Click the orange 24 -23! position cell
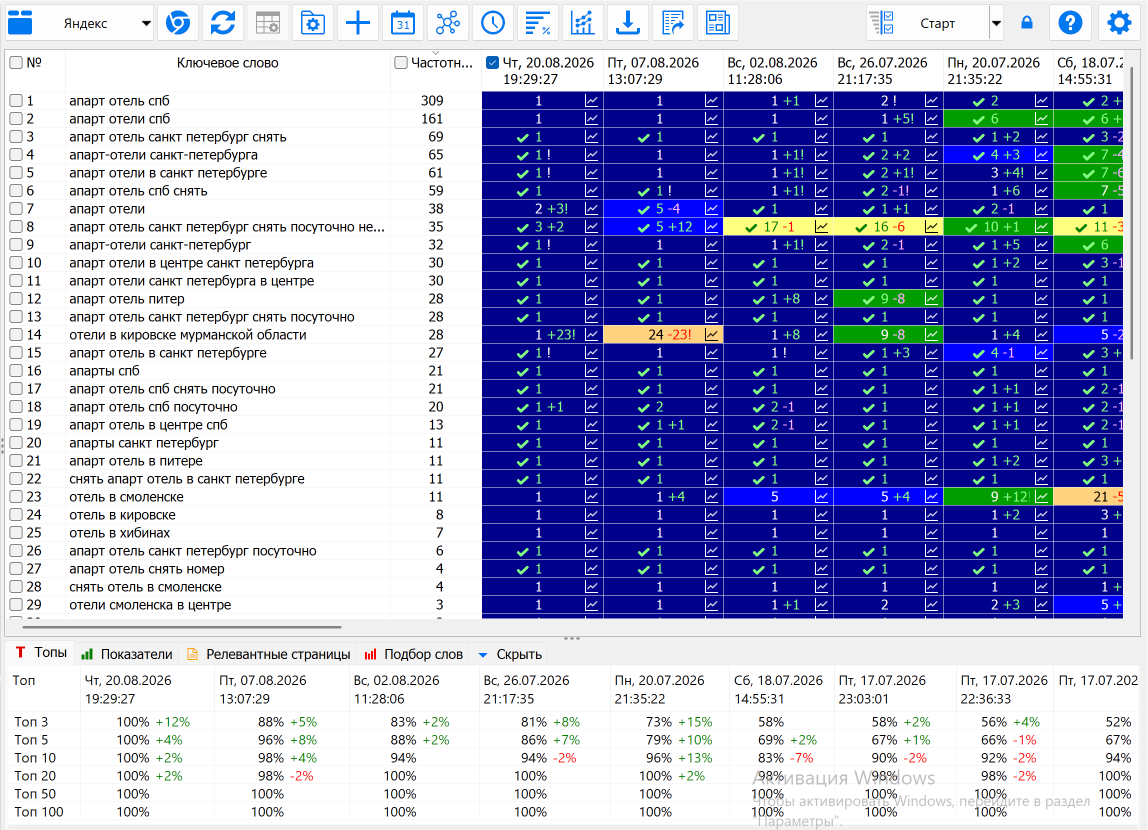 pyautogui.click(x=663, y=335)
